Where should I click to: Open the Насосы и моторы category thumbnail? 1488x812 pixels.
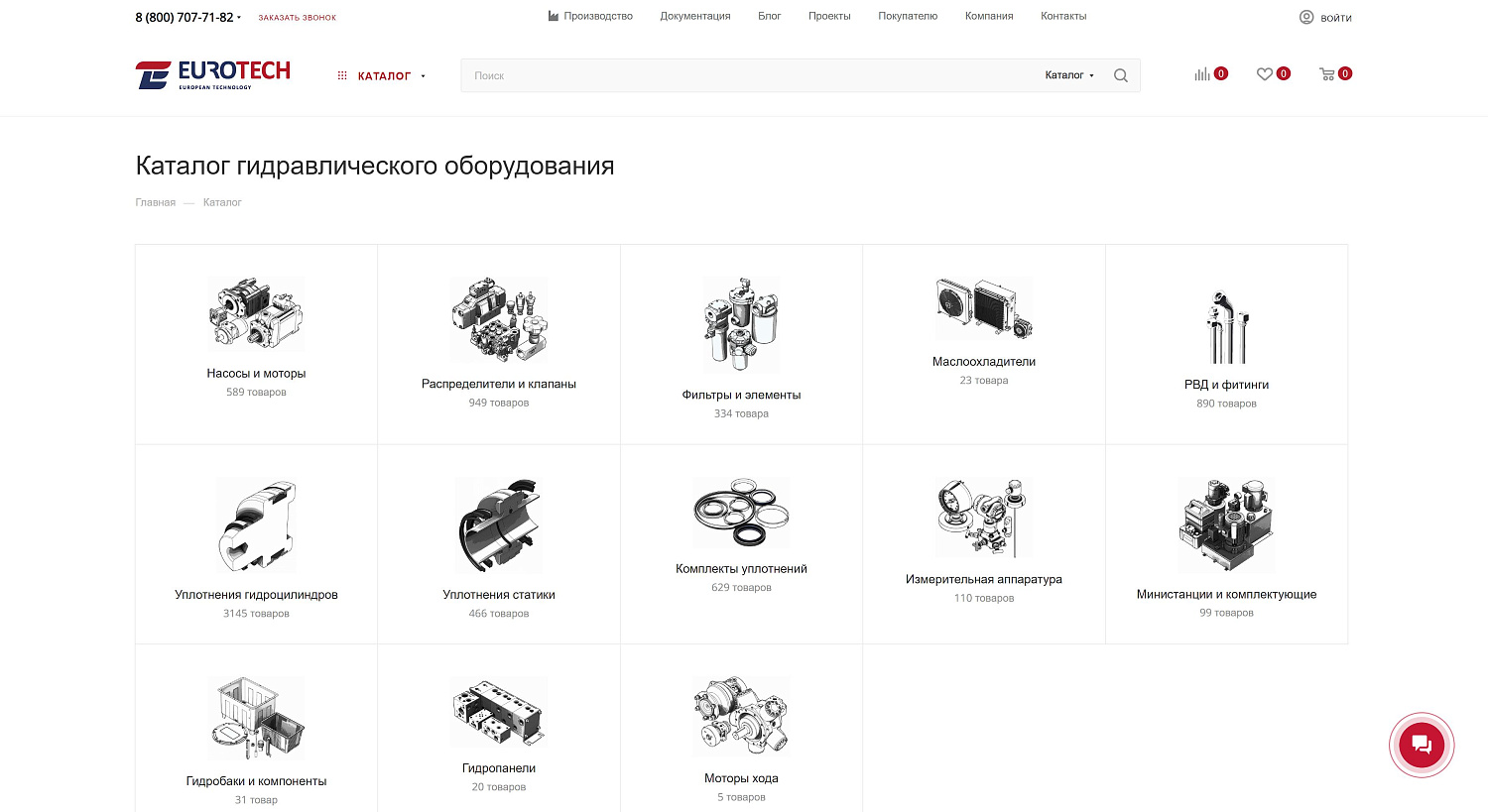(256, 314)
